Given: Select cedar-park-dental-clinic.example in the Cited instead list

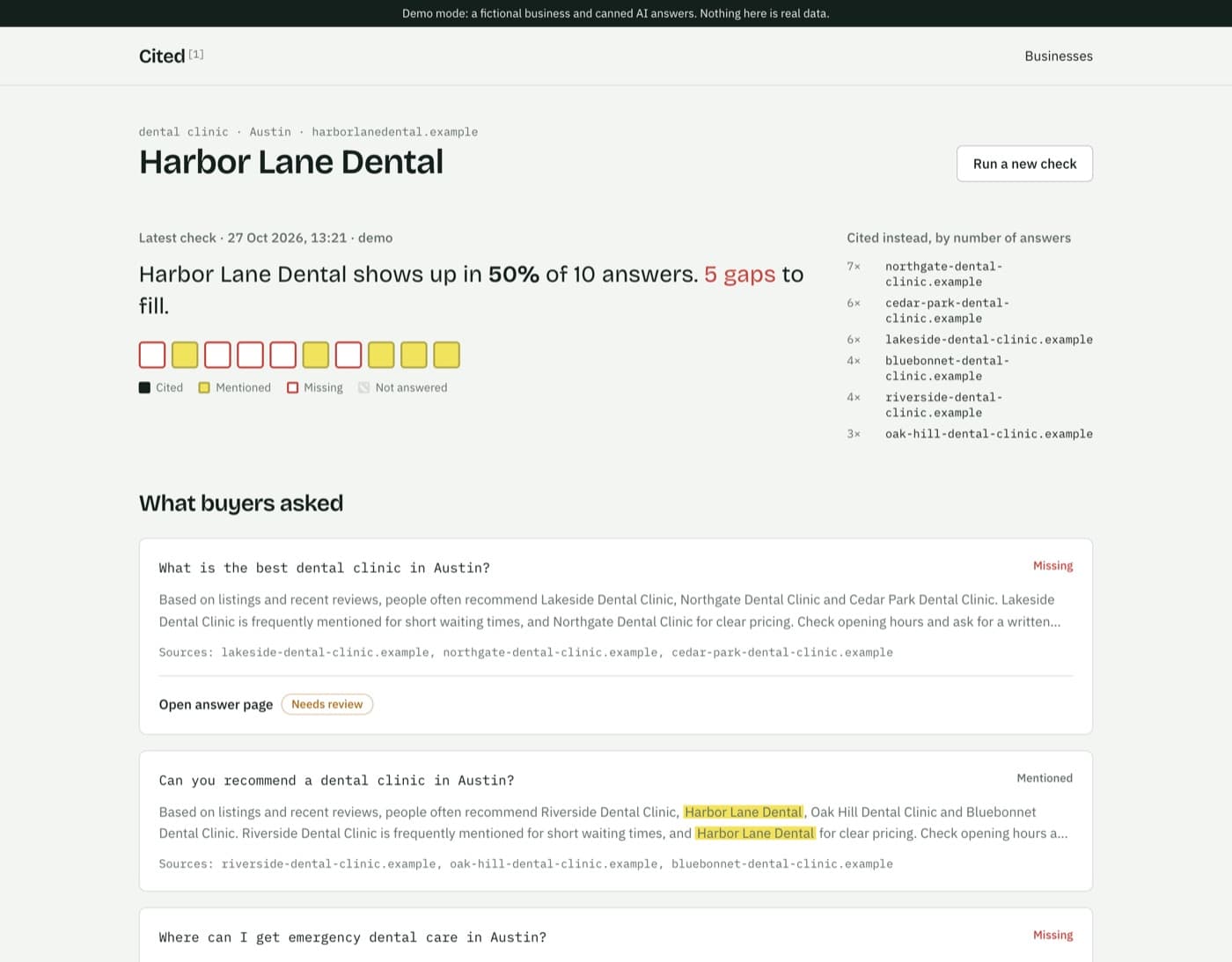Looking at the screenshot, I should point(948,311).
